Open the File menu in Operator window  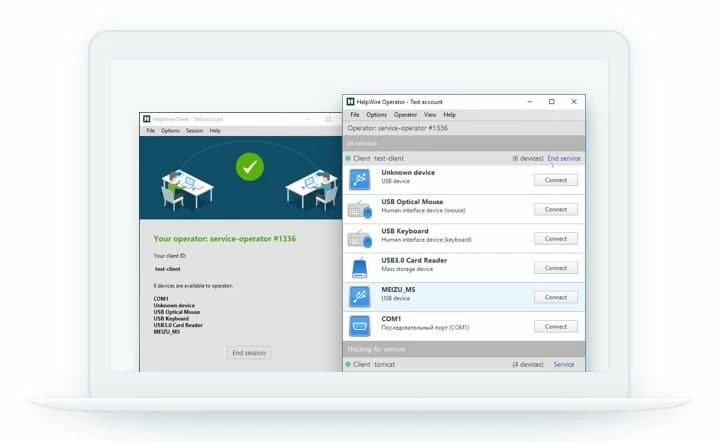355,115
